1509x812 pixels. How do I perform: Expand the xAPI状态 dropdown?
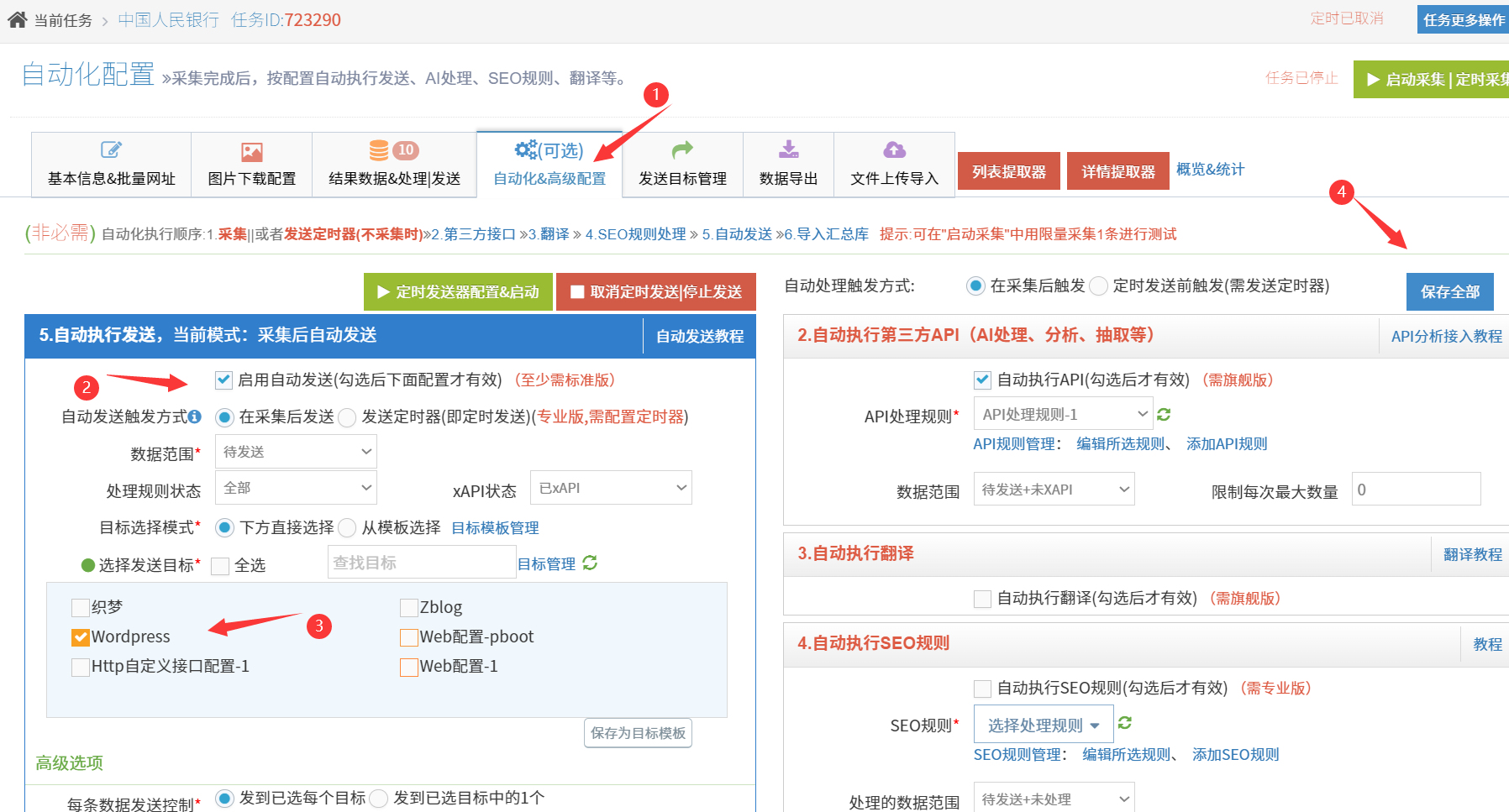pos(611,488)
